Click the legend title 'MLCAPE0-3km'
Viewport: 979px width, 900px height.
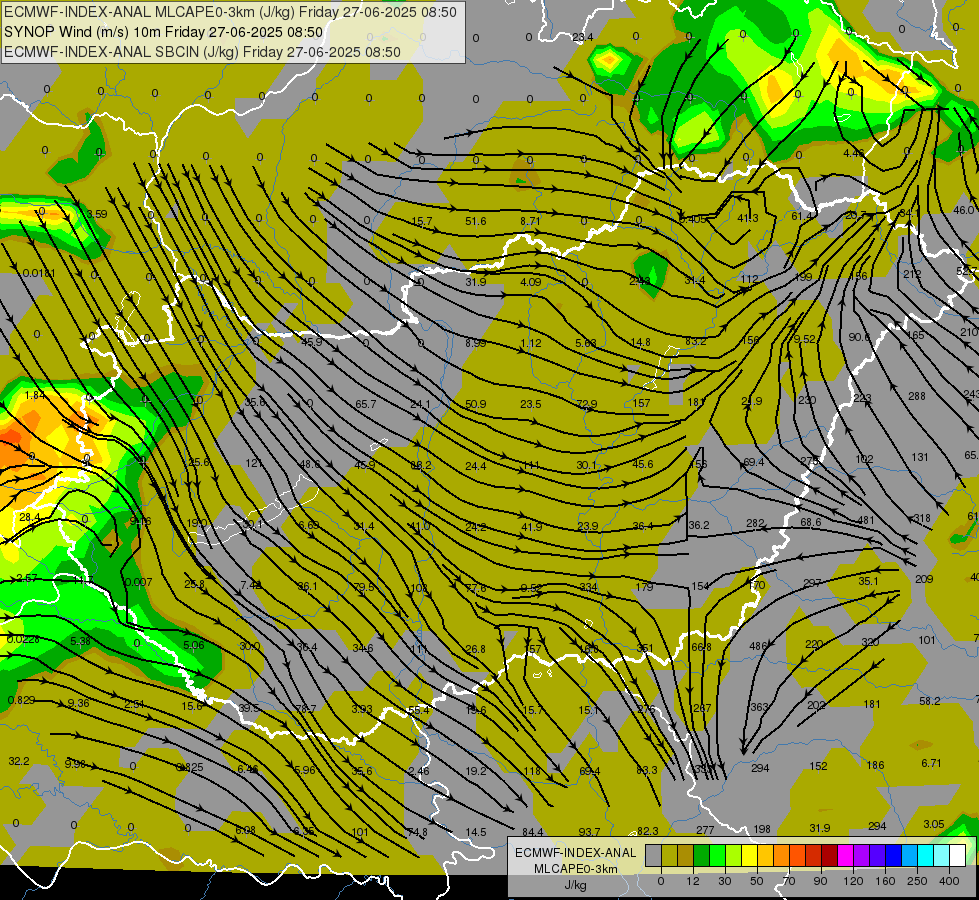pyautogui.click(x=575, y=869)
